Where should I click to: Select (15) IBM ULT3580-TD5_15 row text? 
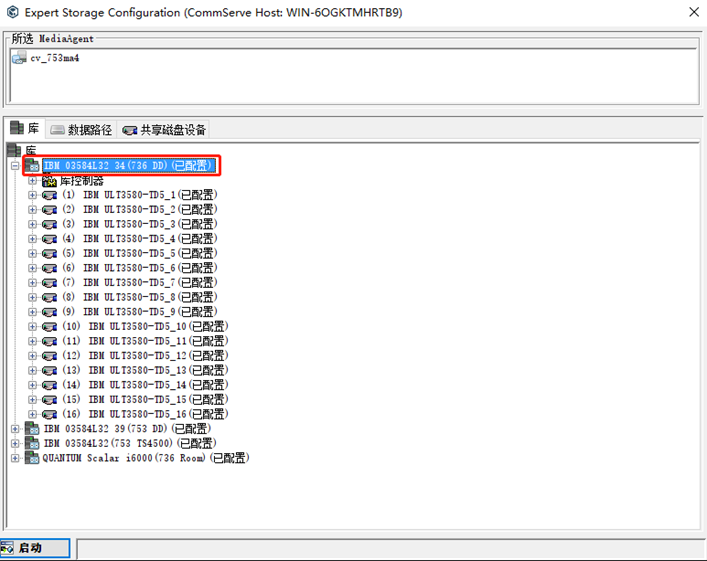pos(145,400)
